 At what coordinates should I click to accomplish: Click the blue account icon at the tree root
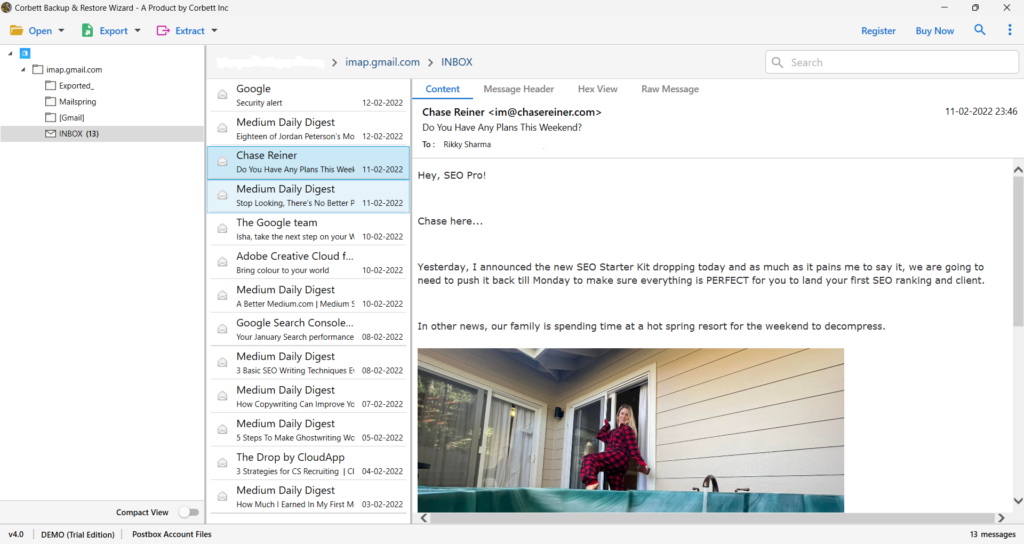click(x=25, y=54)
